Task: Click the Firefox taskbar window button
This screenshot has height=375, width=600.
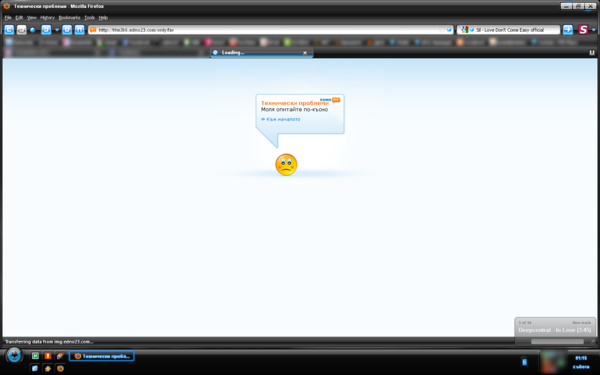Action: [x=102, y=356]
